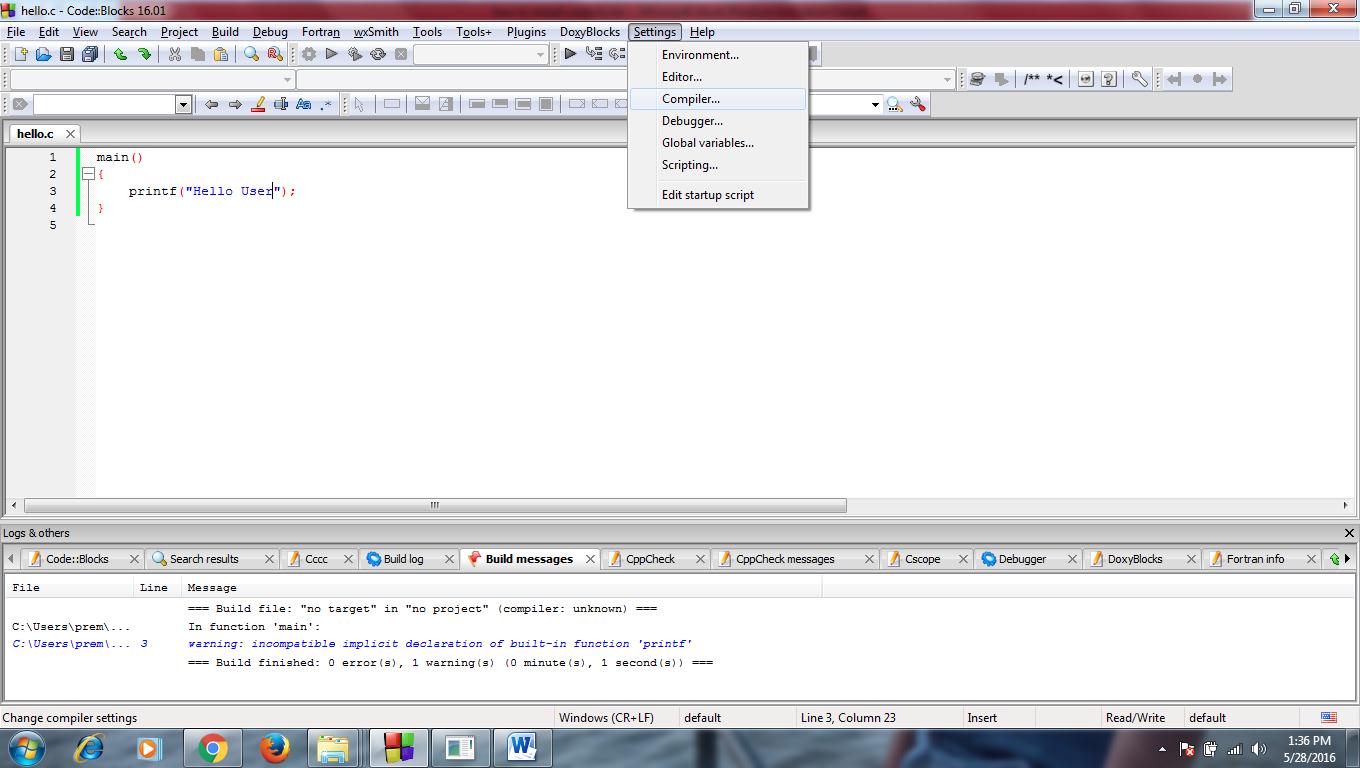Click the Build gear icon
The height and width of the screenshot is (768, 1360).
(x=308, y=54)
